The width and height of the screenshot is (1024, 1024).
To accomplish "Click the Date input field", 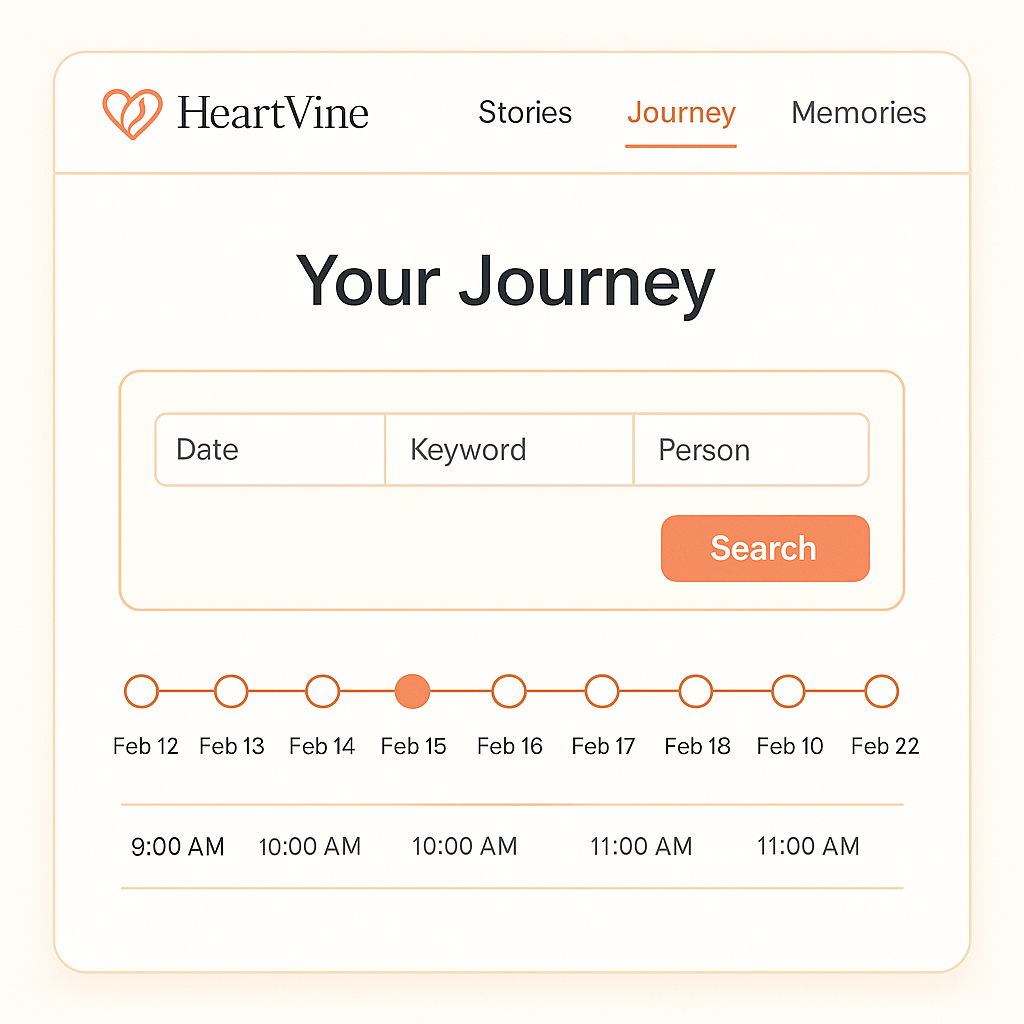I will 268,449.
